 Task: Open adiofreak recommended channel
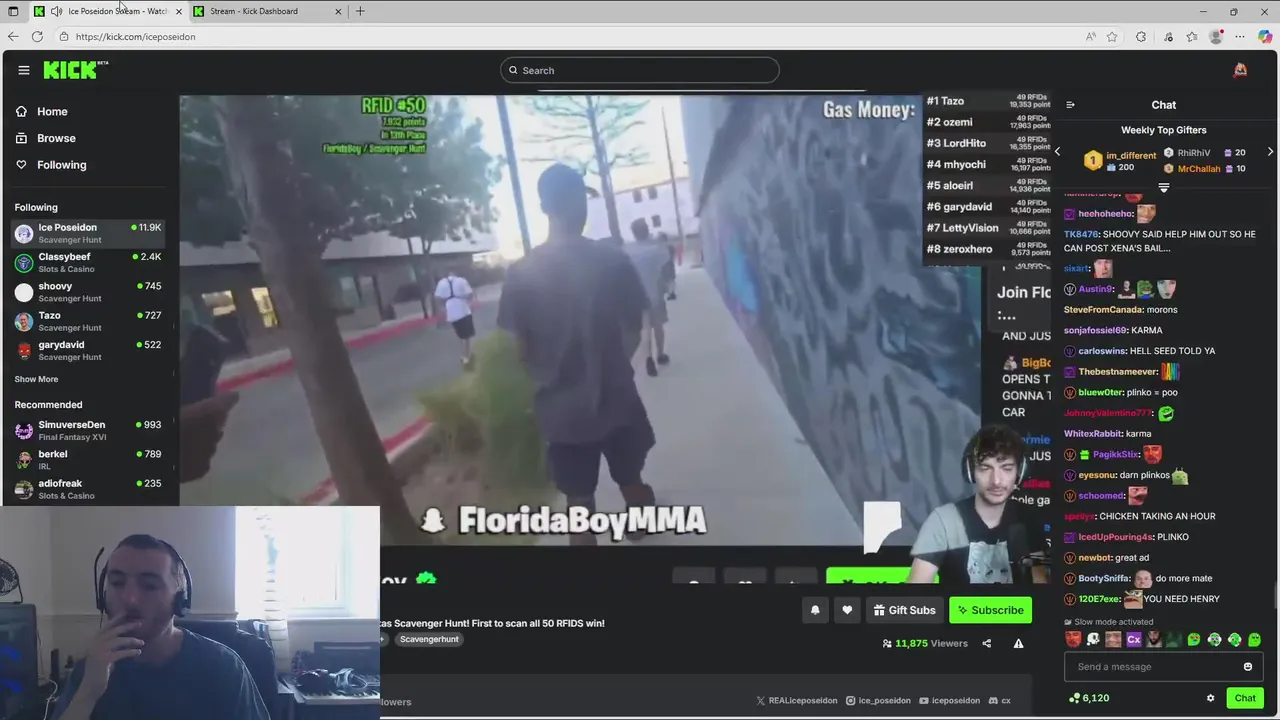(88, 489)
